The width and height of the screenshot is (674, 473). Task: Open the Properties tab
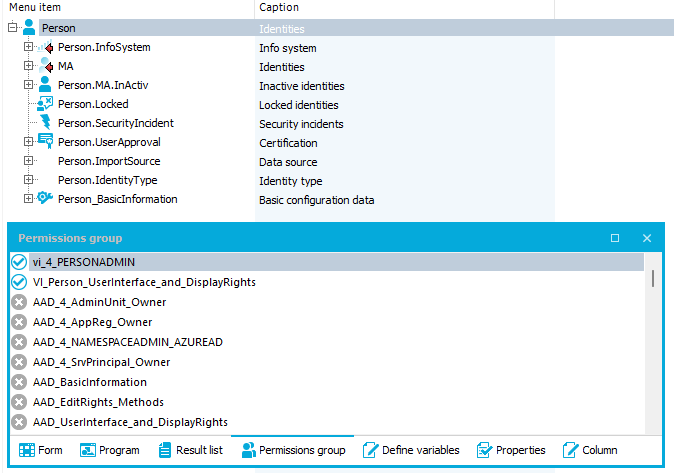click(511, 450)
